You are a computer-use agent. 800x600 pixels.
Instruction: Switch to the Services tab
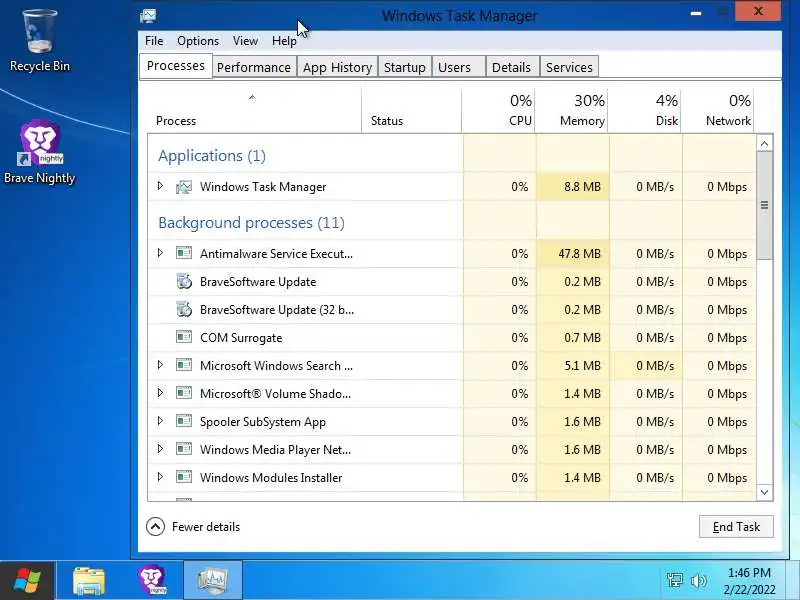pos(569,67)
